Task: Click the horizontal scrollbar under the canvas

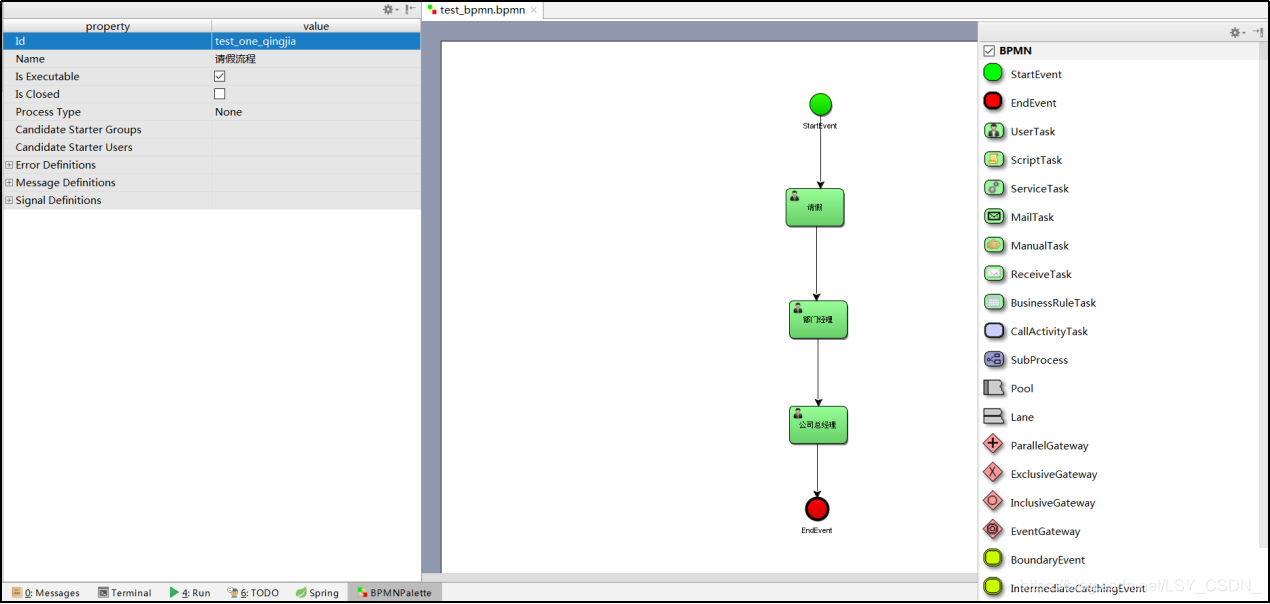Action: click(699, 577)
